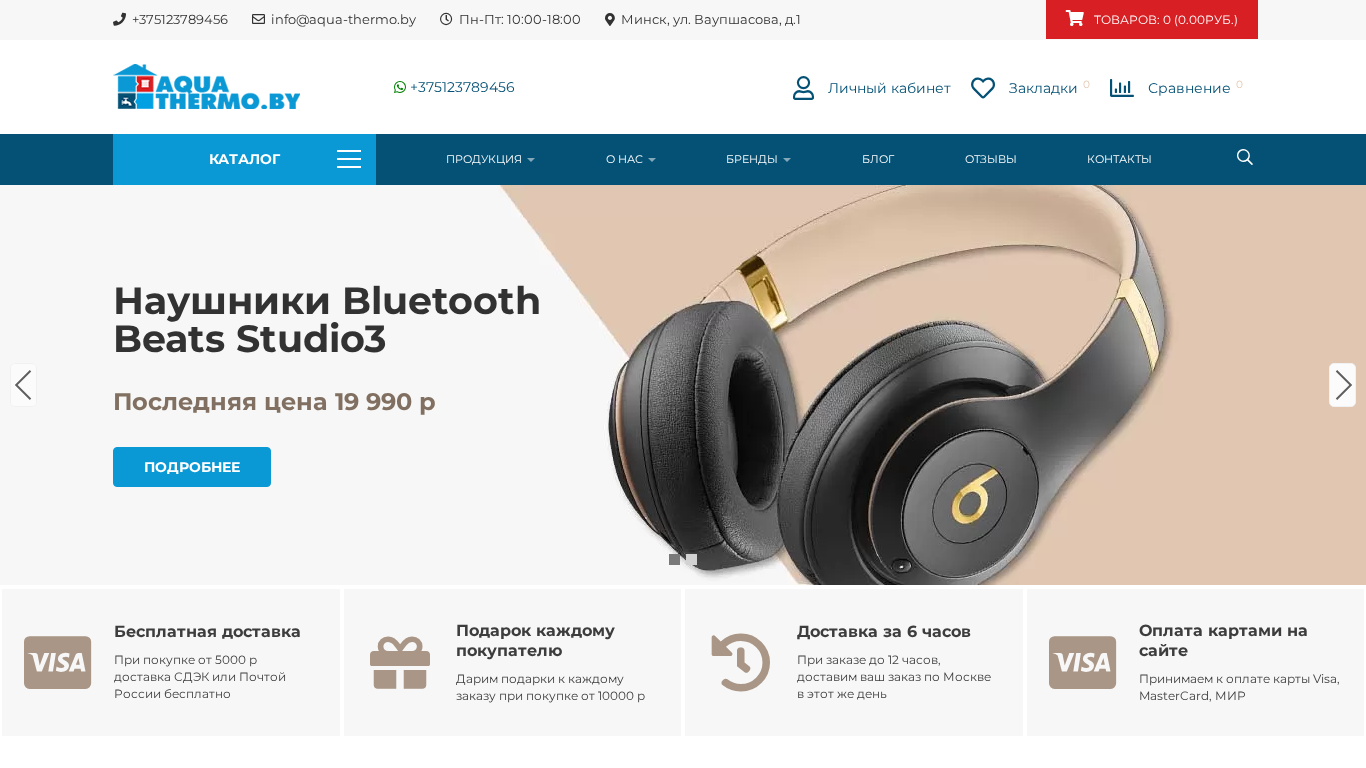Click the search magnifier icon

(1245, 157)
